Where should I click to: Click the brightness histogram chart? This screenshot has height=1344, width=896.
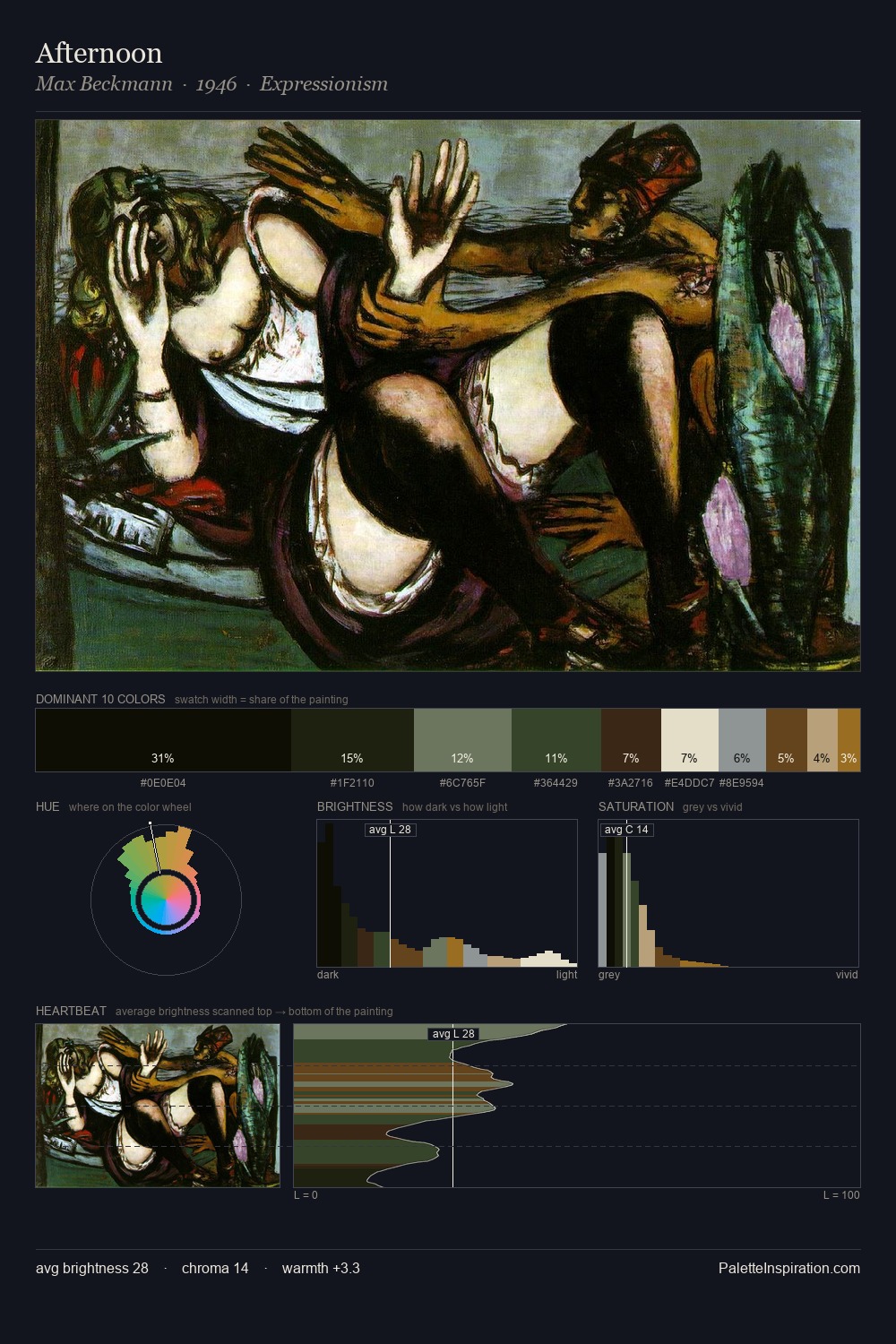pos(447,893)
